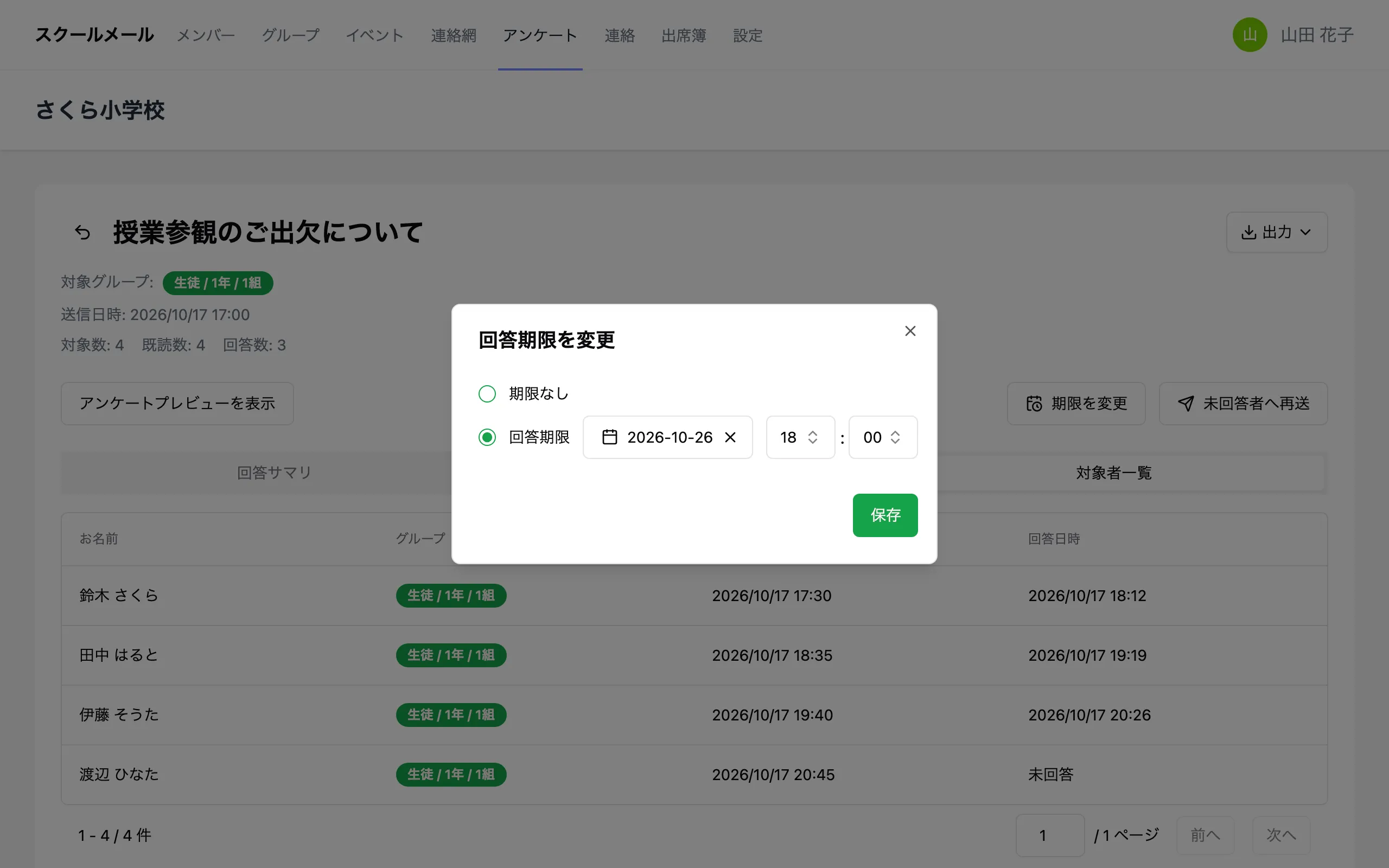Click 未回答 in 渡辺 ひなた row
This screenshot has width=1389, height=868.
click(1050, 775)
